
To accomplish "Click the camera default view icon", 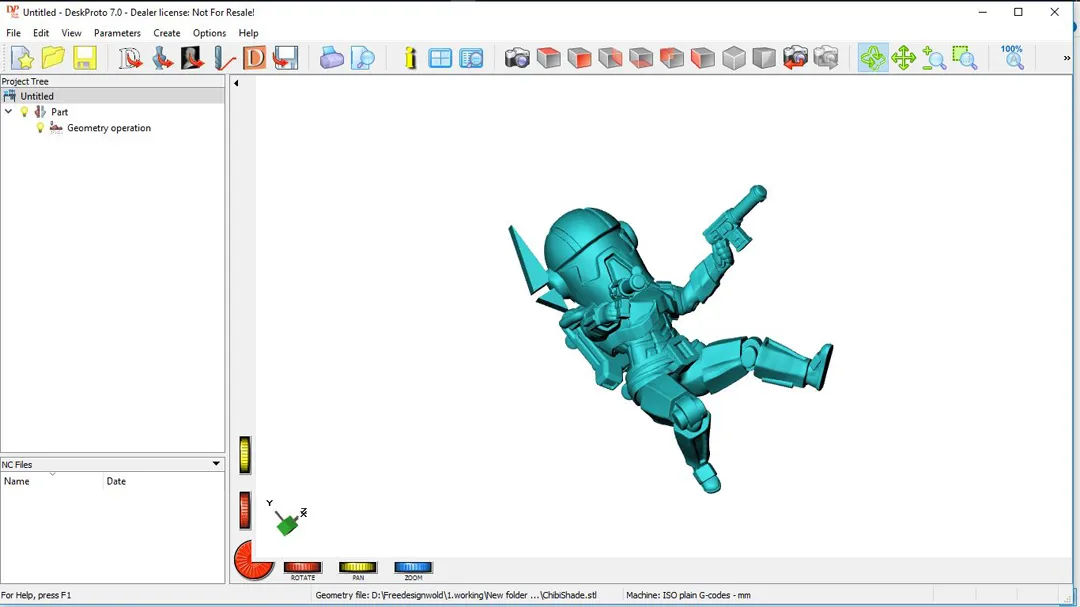I will [x=517, y=58].
